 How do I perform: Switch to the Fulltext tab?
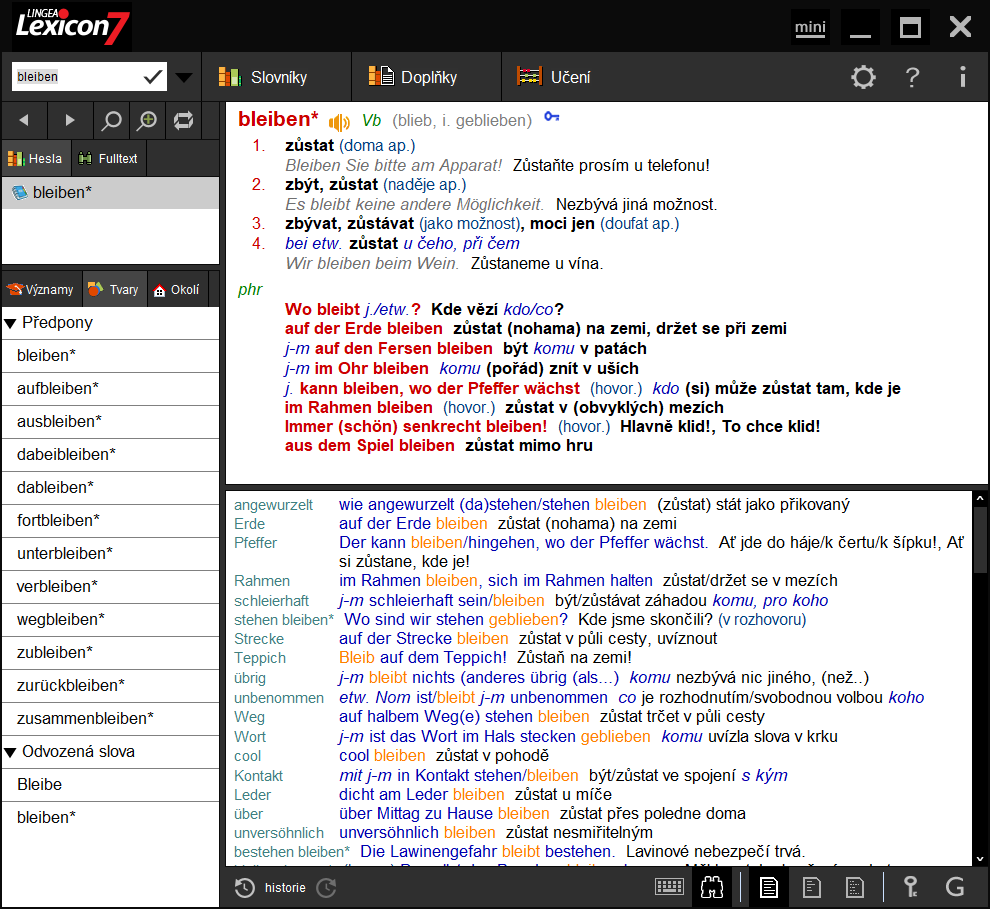coord(108,158)
